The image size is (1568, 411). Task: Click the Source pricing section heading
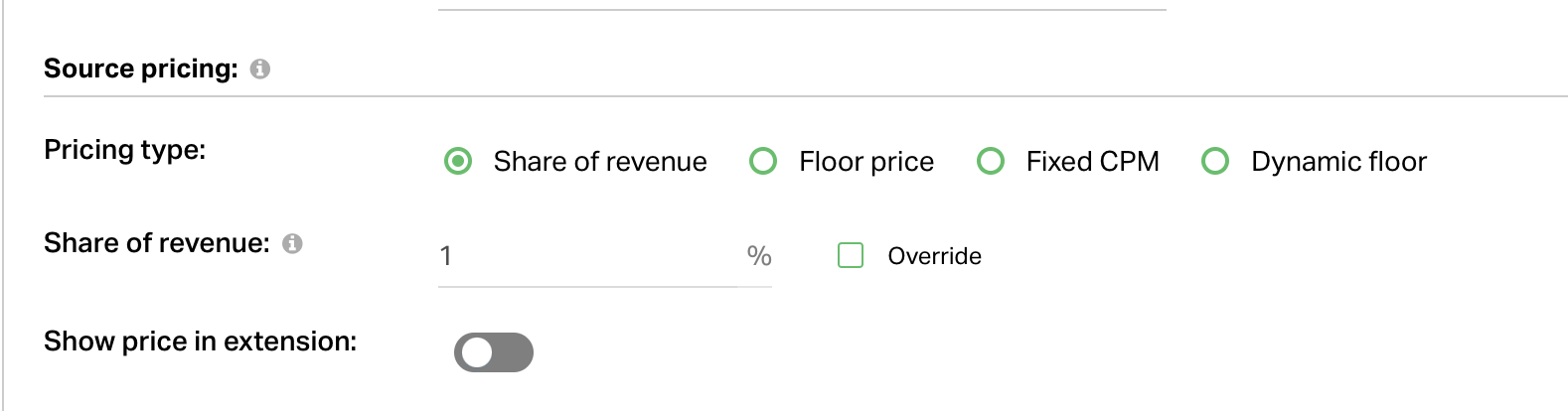(x=141, y=68)
